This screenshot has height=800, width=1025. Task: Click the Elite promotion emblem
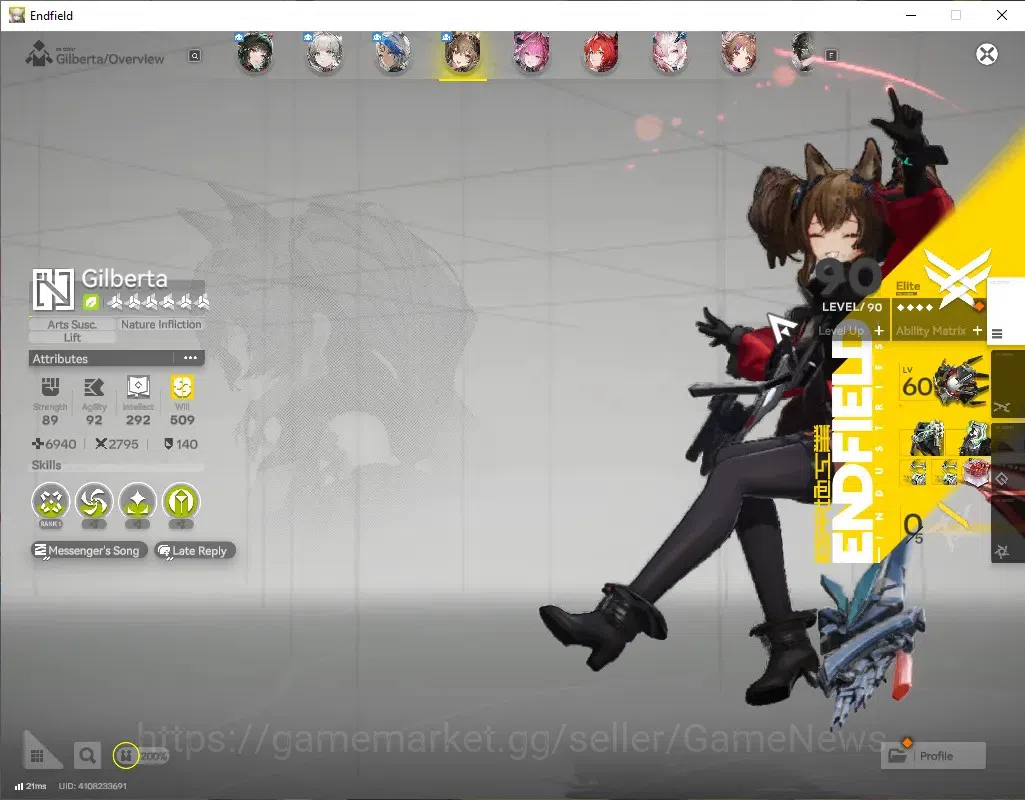tap(957, 278)
